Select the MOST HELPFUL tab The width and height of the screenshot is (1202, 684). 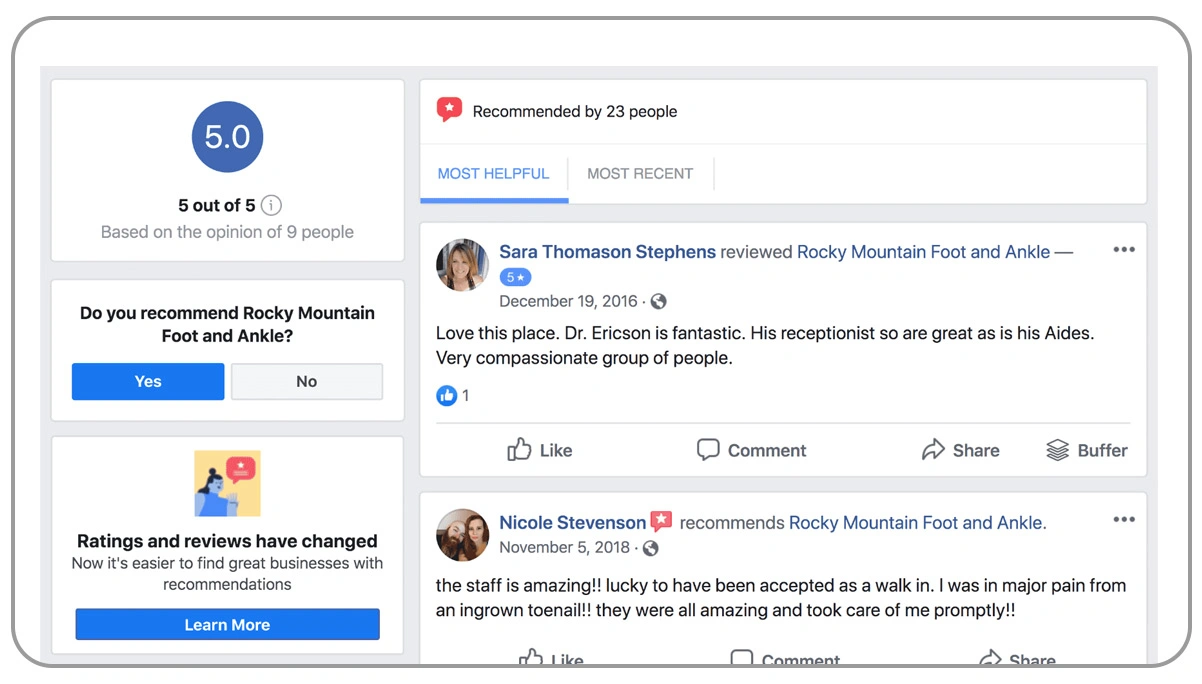coord(493,173)
